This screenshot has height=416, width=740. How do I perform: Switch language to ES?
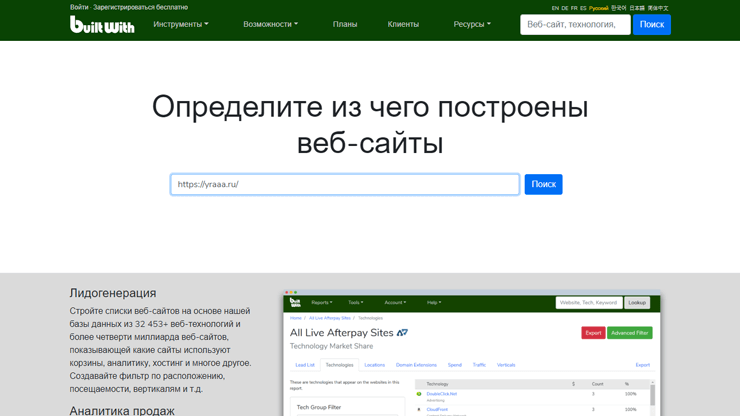click(x=583, y=8)
